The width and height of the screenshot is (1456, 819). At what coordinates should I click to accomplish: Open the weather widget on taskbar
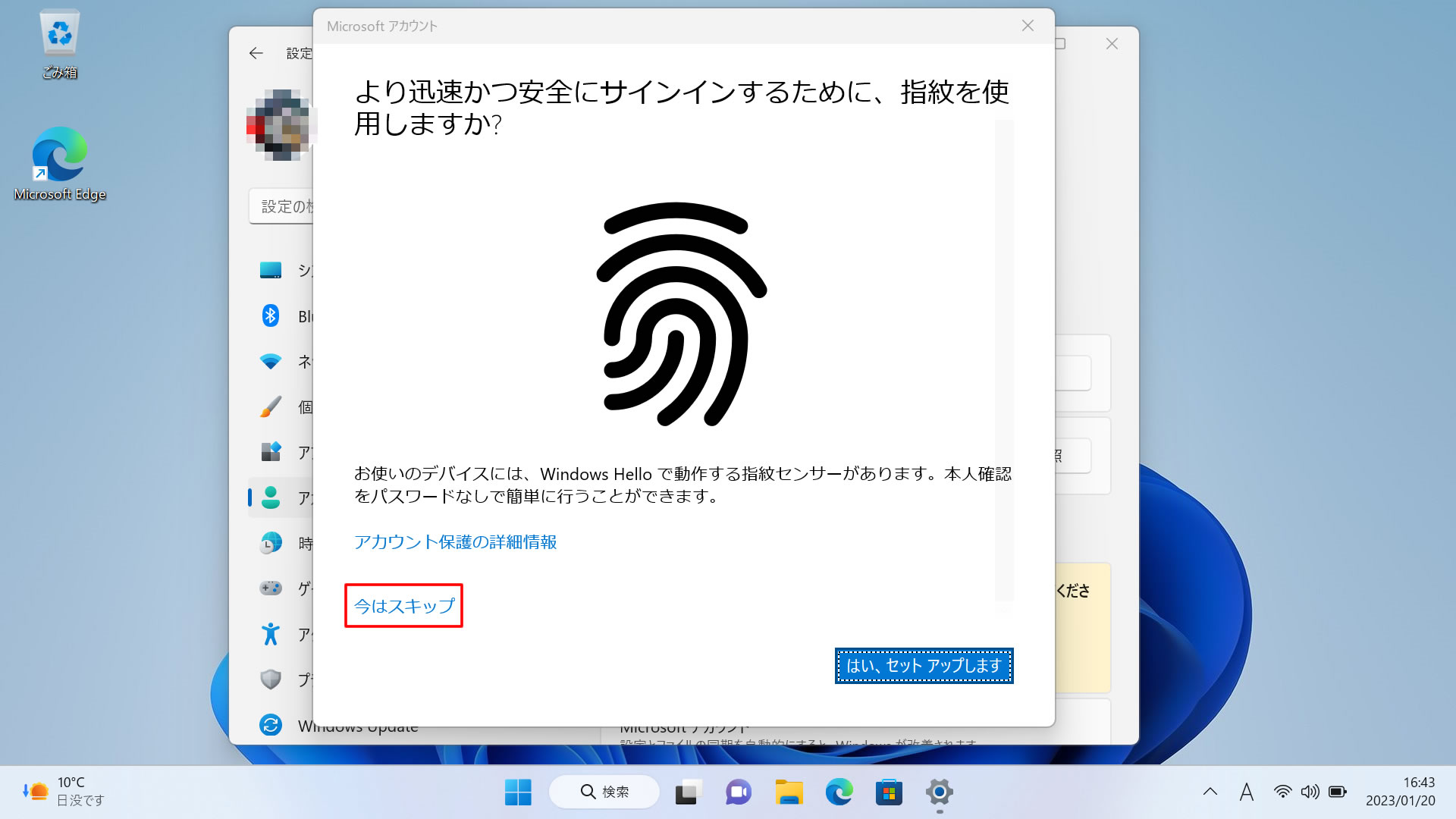coord(64,792)
